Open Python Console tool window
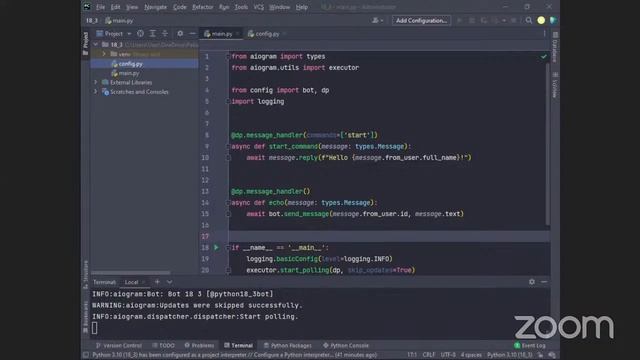This screenshot has width=640, height=360. (346, 345)
